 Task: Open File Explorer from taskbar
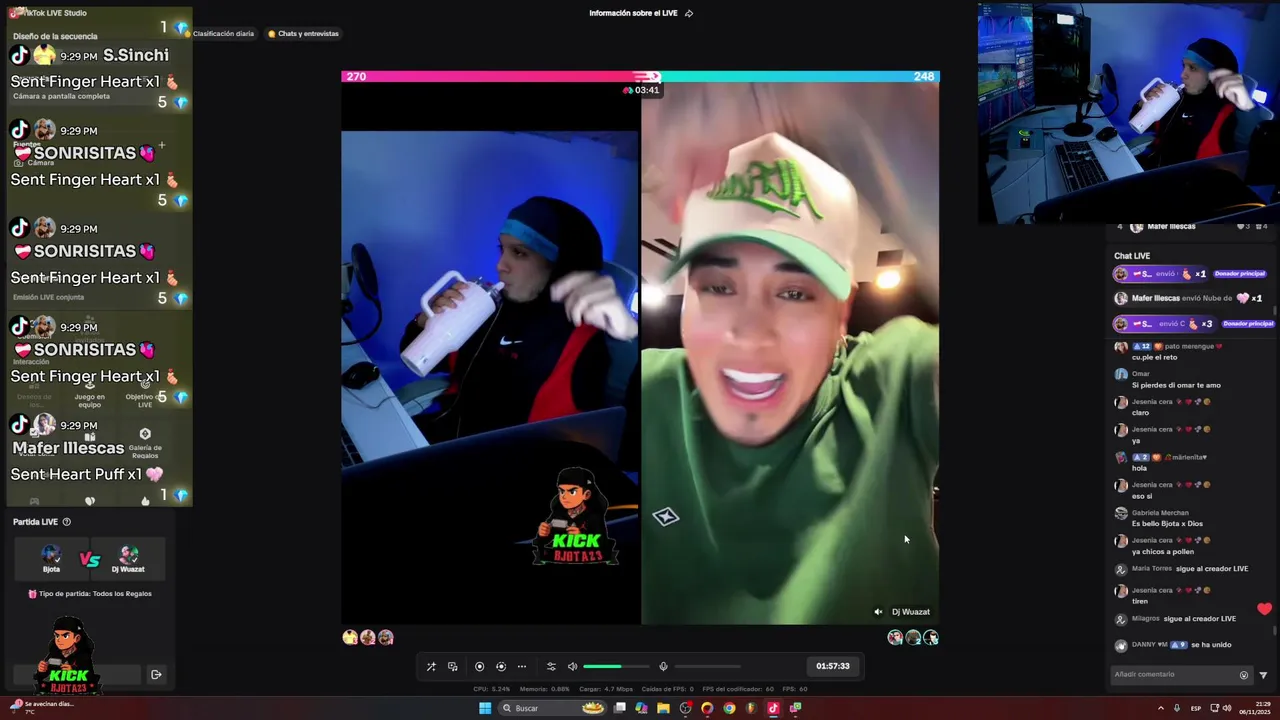point(663,708)
